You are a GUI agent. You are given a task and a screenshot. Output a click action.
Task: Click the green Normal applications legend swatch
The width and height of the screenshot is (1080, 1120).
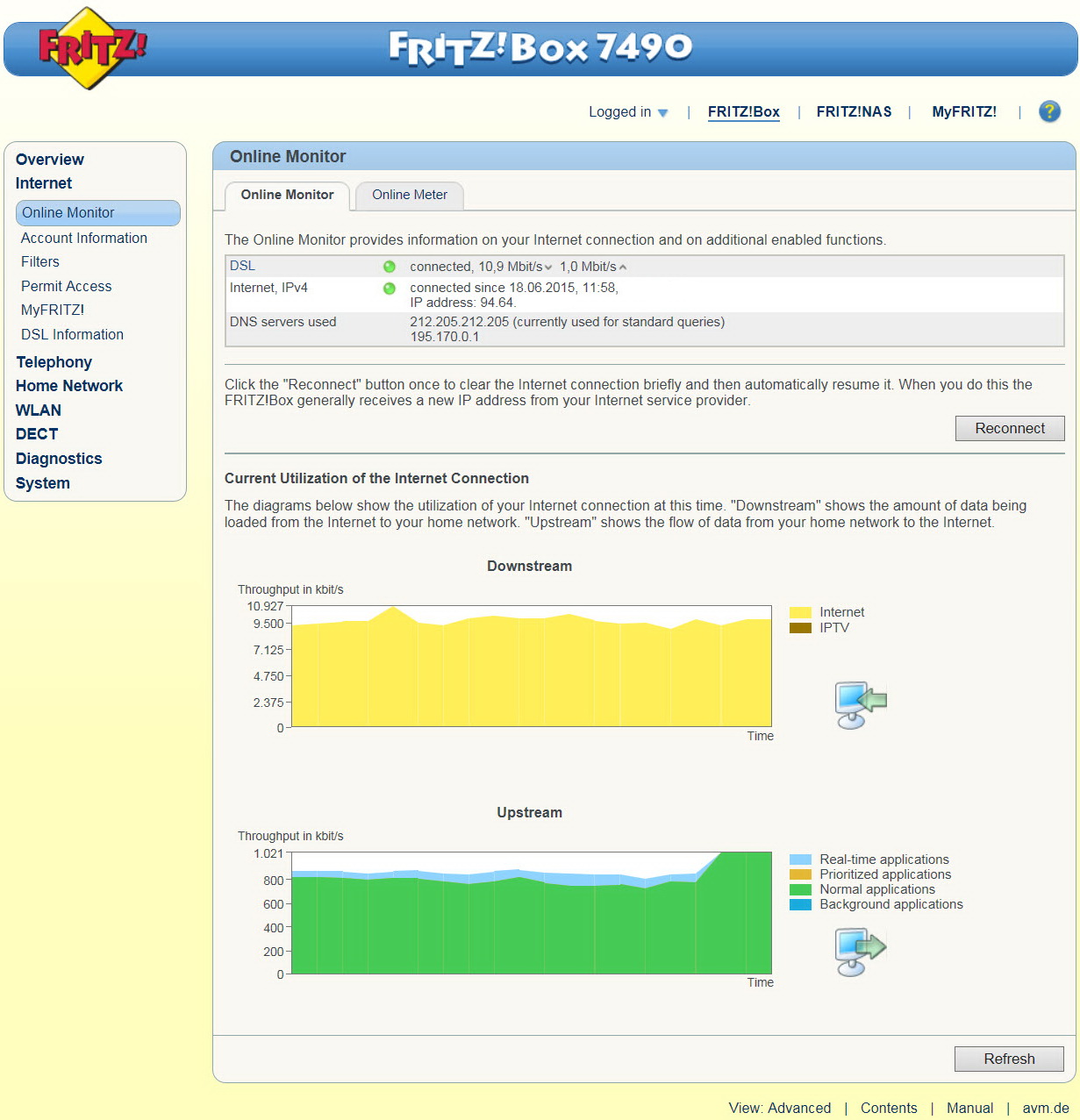click(x=800, y=889)
